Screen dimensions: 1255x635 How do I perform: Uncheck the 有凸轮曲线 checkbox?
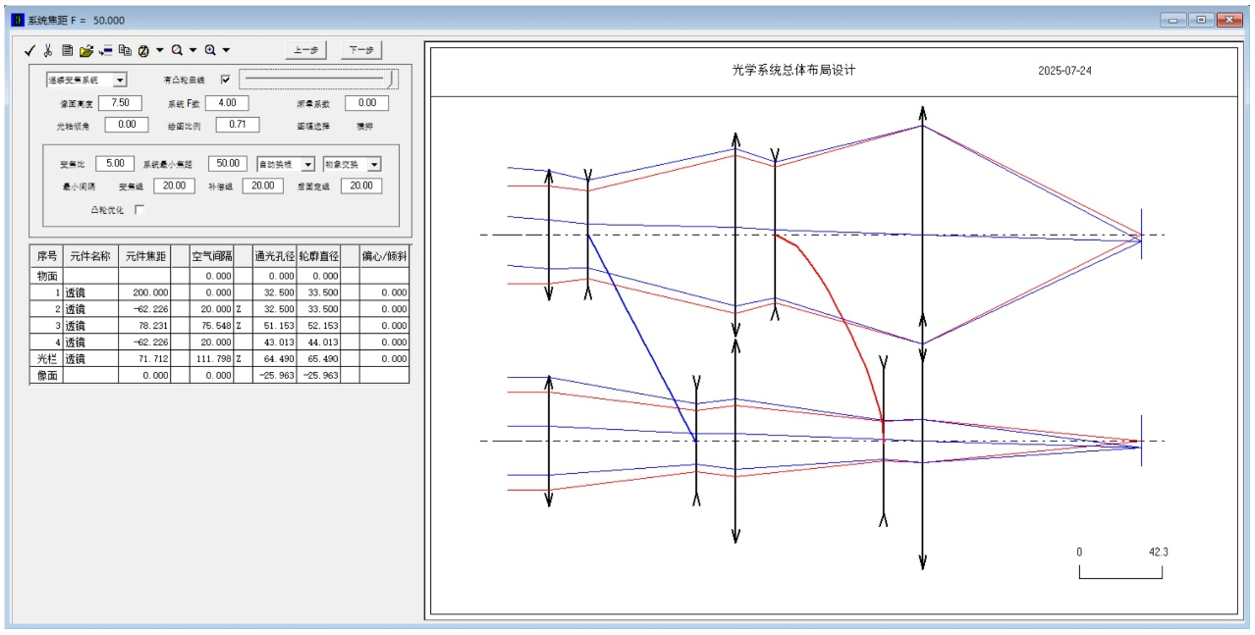(x=225, y=79)
